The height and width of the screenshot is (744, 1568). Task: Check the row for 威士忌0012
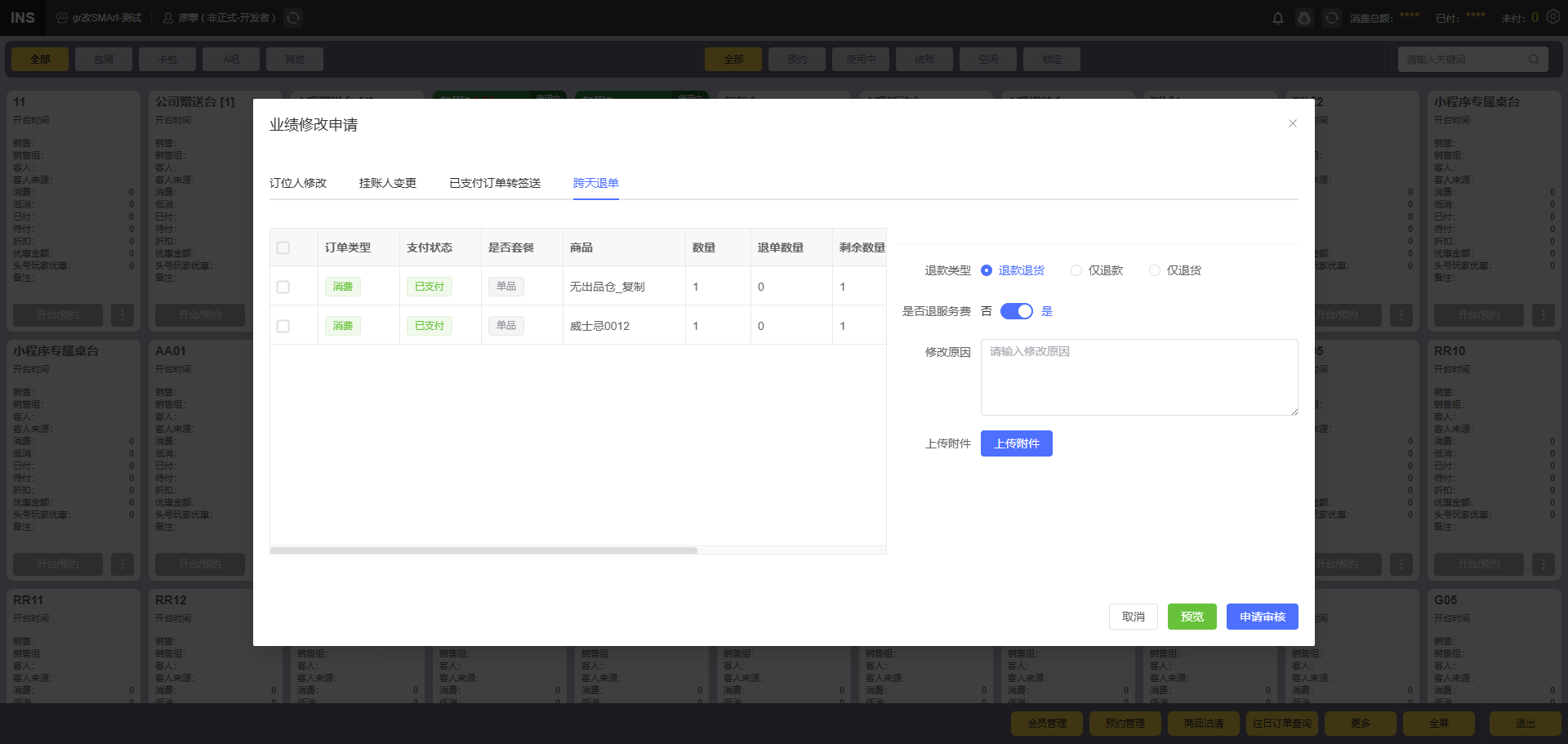(x=283, y=326)
